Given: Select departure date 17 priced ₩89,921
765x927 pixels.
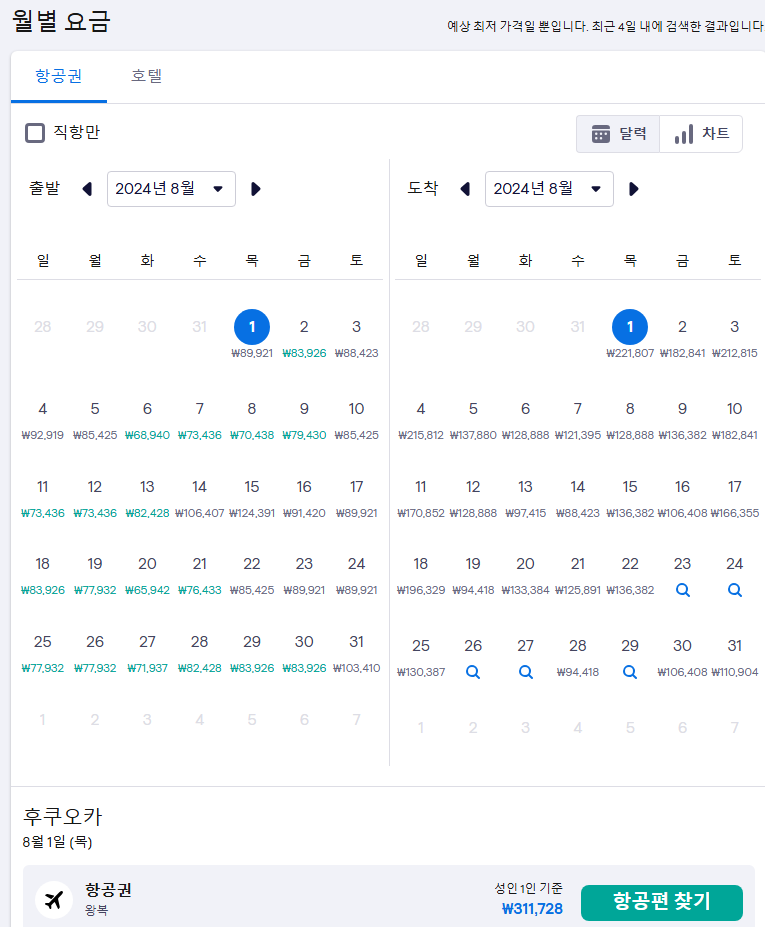Looking at the screenshot, I should tap(356, 498).
